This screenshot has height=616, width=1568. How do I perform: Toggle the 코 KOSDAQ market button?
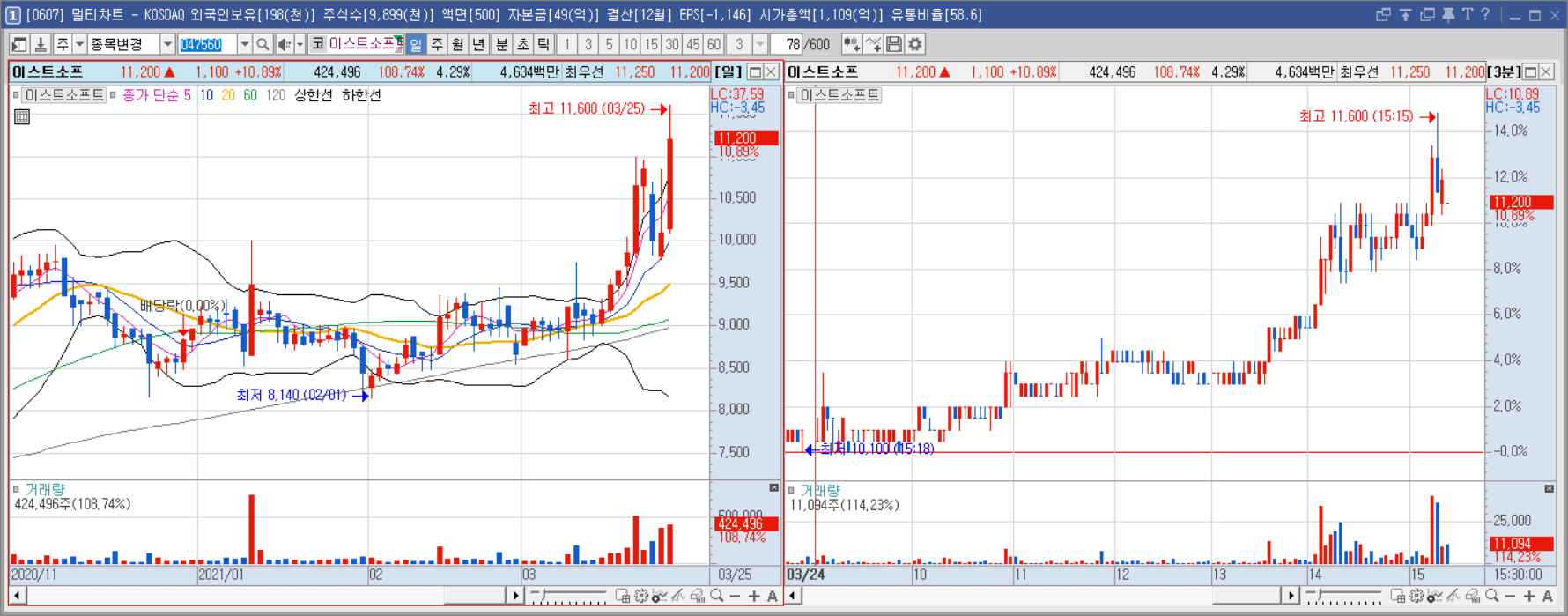[318, 44]
